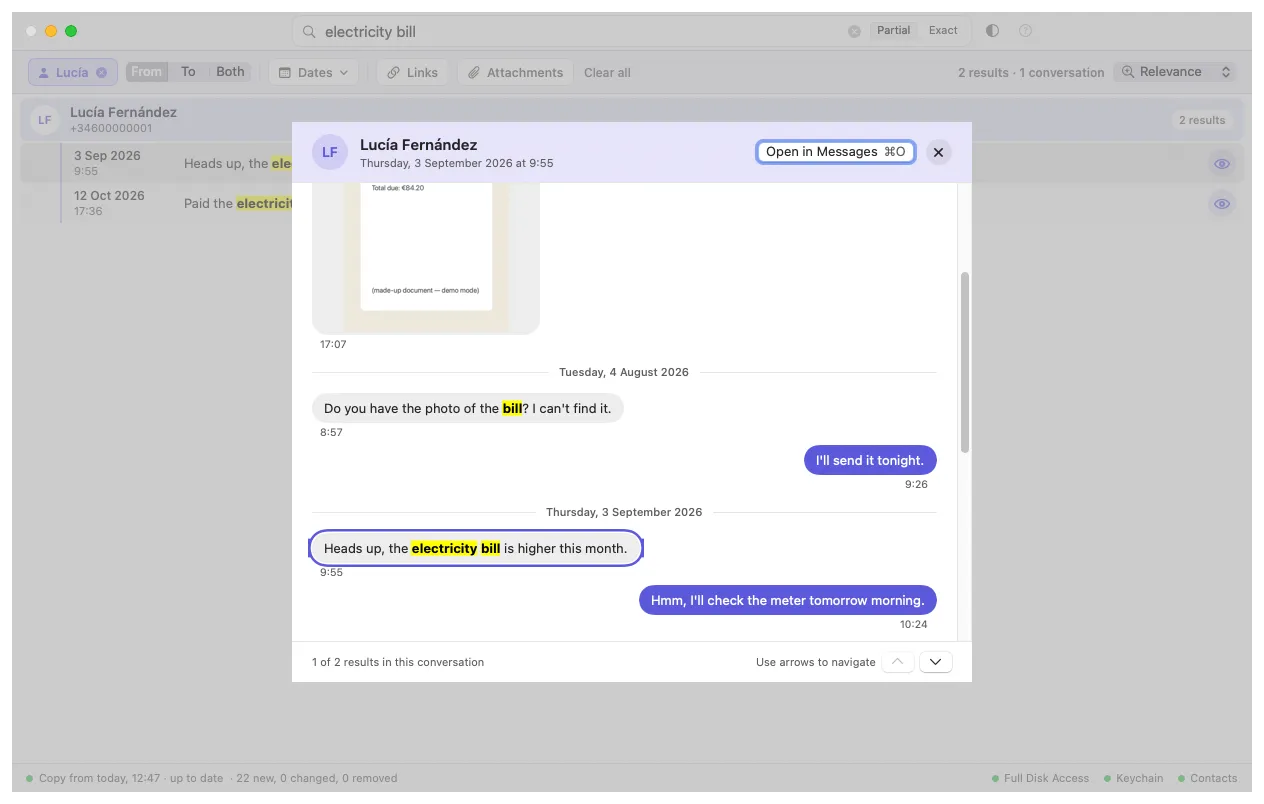The image size is (1264, 804).
Task: Click '2 results · 1 conversation' count
Action: tap(1031, 73)
